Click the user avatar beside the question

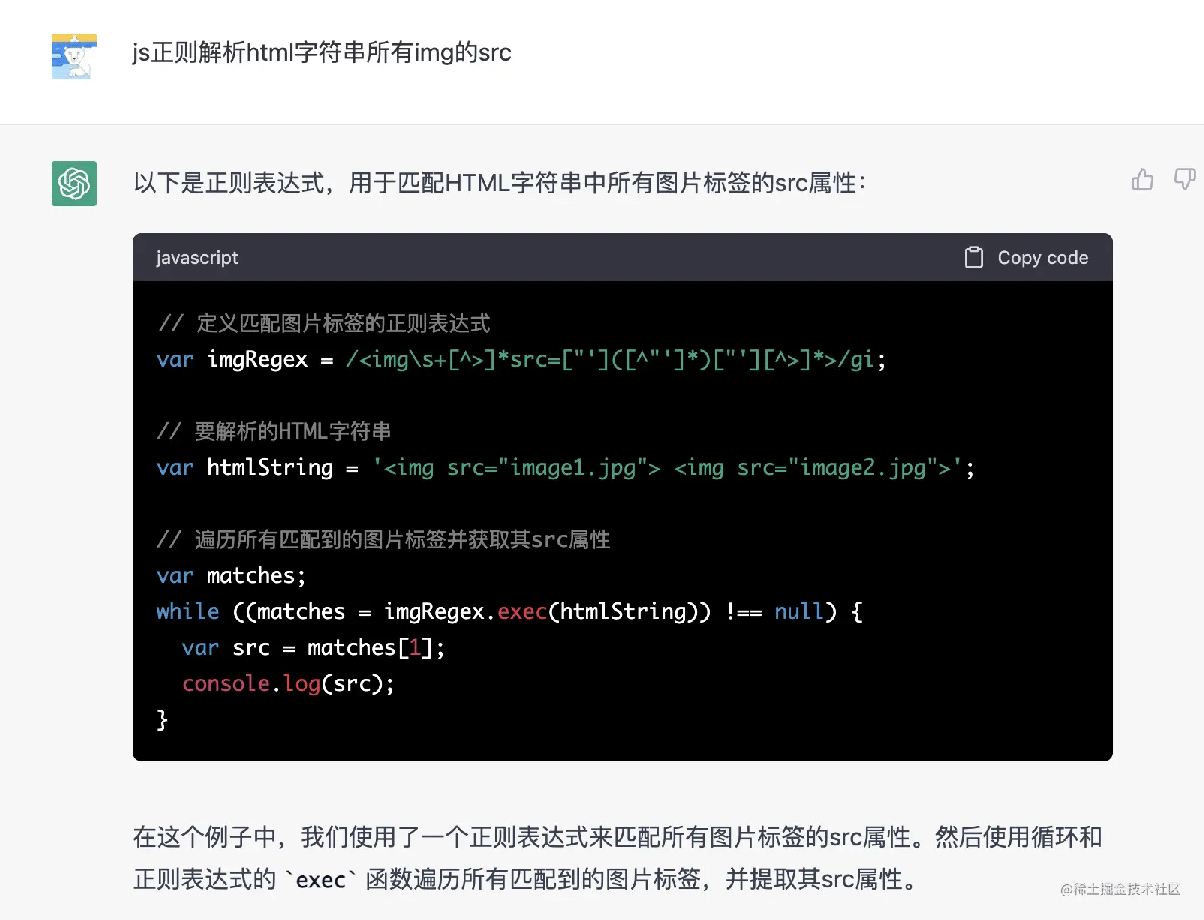point(73,55)
